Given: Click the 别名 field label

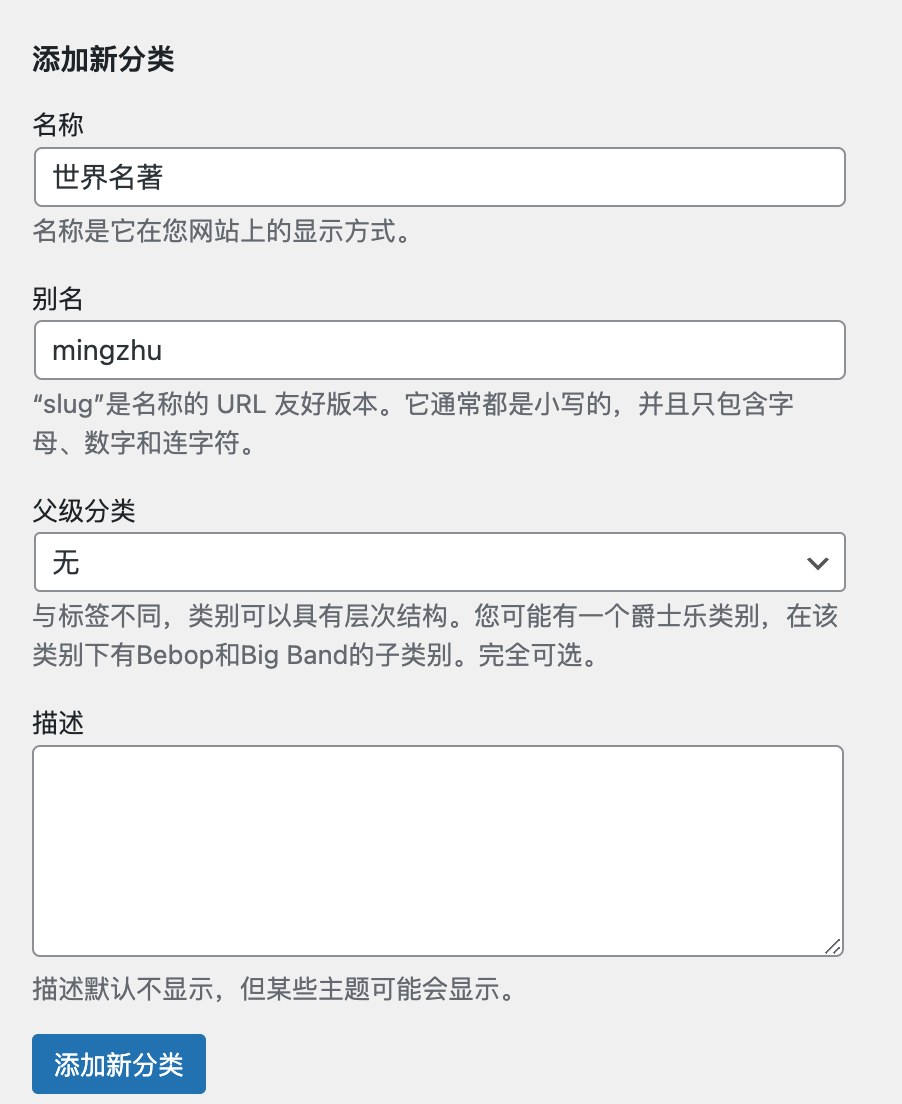Looking at the screenshot, I should (x=58, y=299).
